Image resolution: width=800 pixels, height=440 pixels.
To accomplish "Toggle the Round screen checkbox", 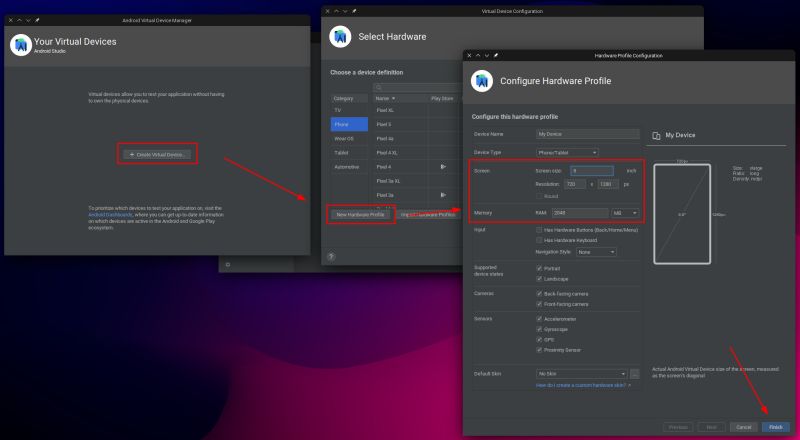I will point(539,196).
